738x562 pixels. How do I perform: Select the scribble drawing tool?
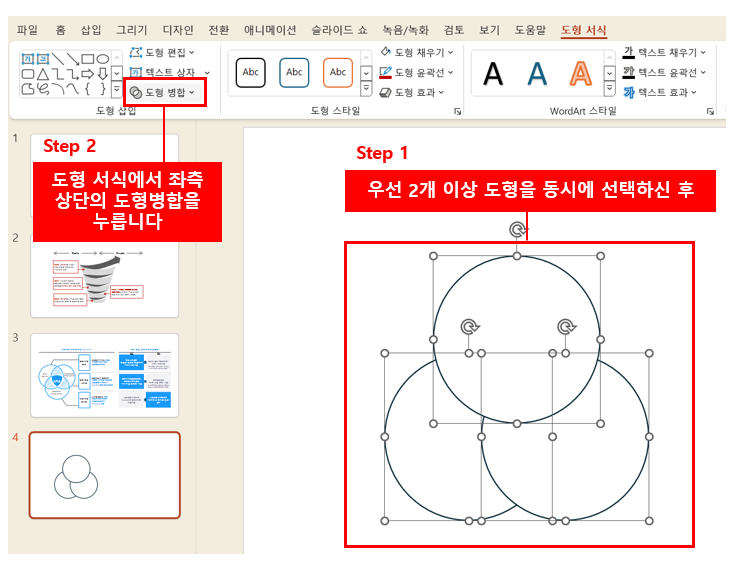point(43,88)
